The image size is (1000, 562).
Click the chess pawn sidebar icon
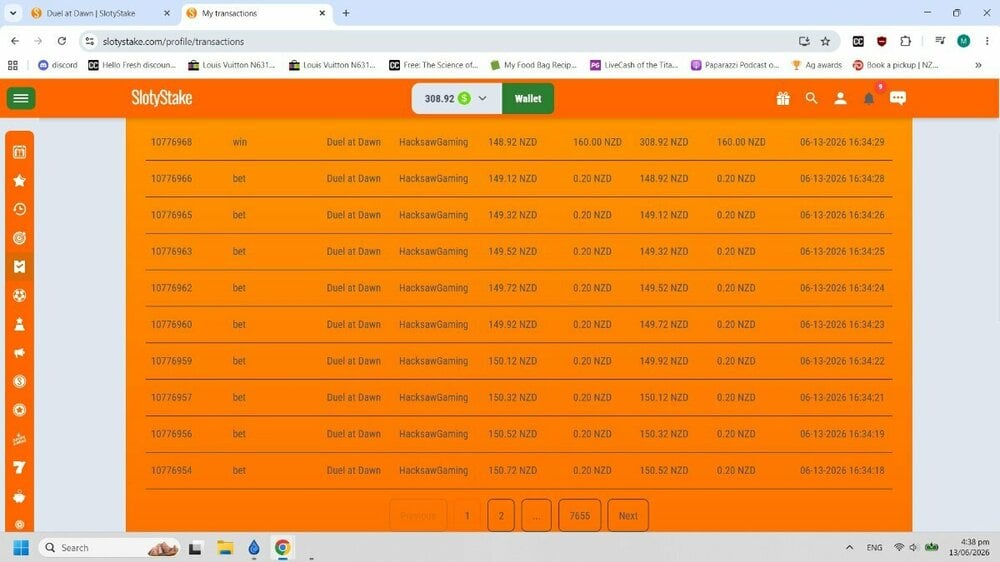[20, 324]
